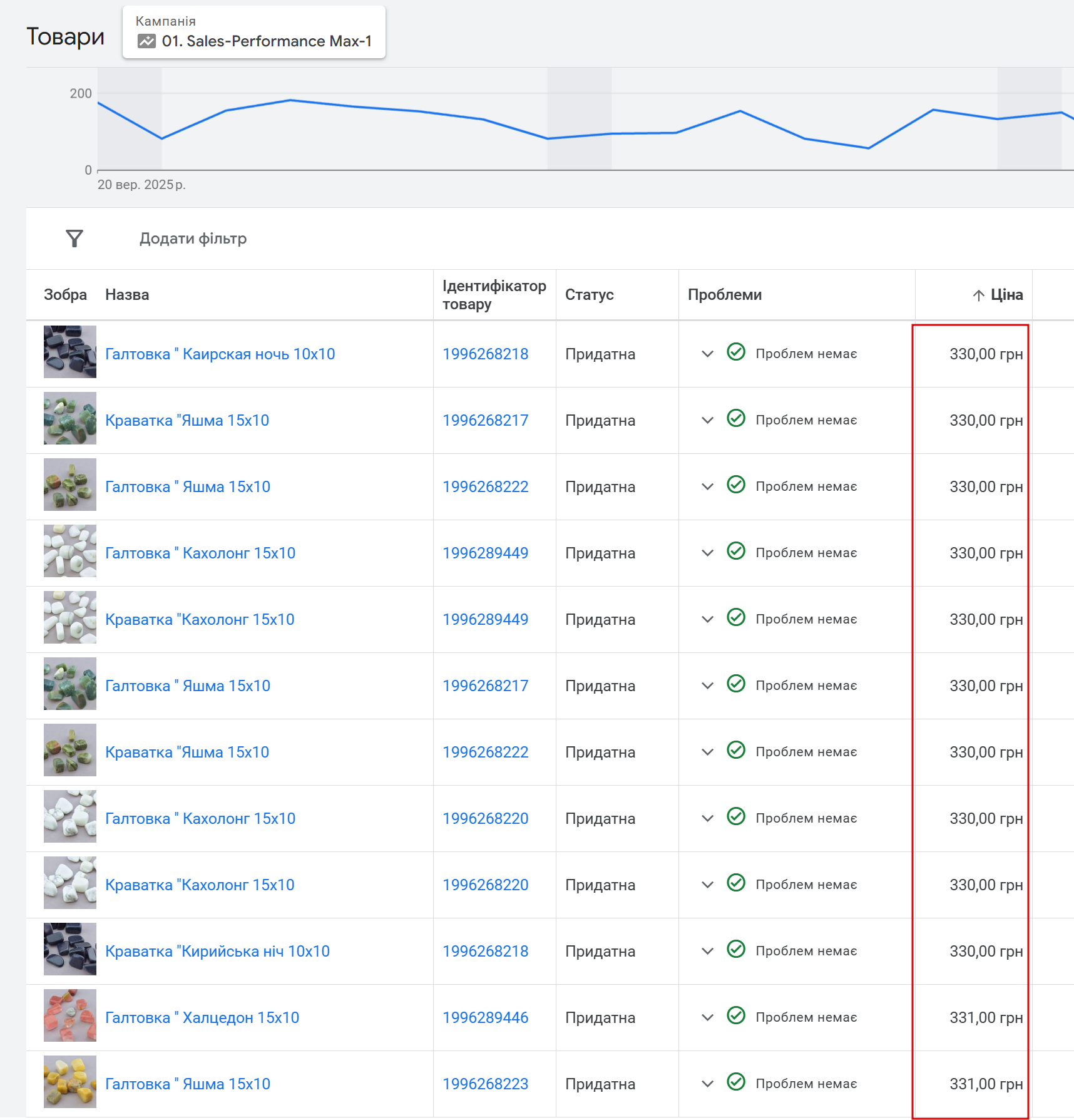
Task: Expand issues chevron in Каирская ночь row
Action: click(x=708, y=354)
